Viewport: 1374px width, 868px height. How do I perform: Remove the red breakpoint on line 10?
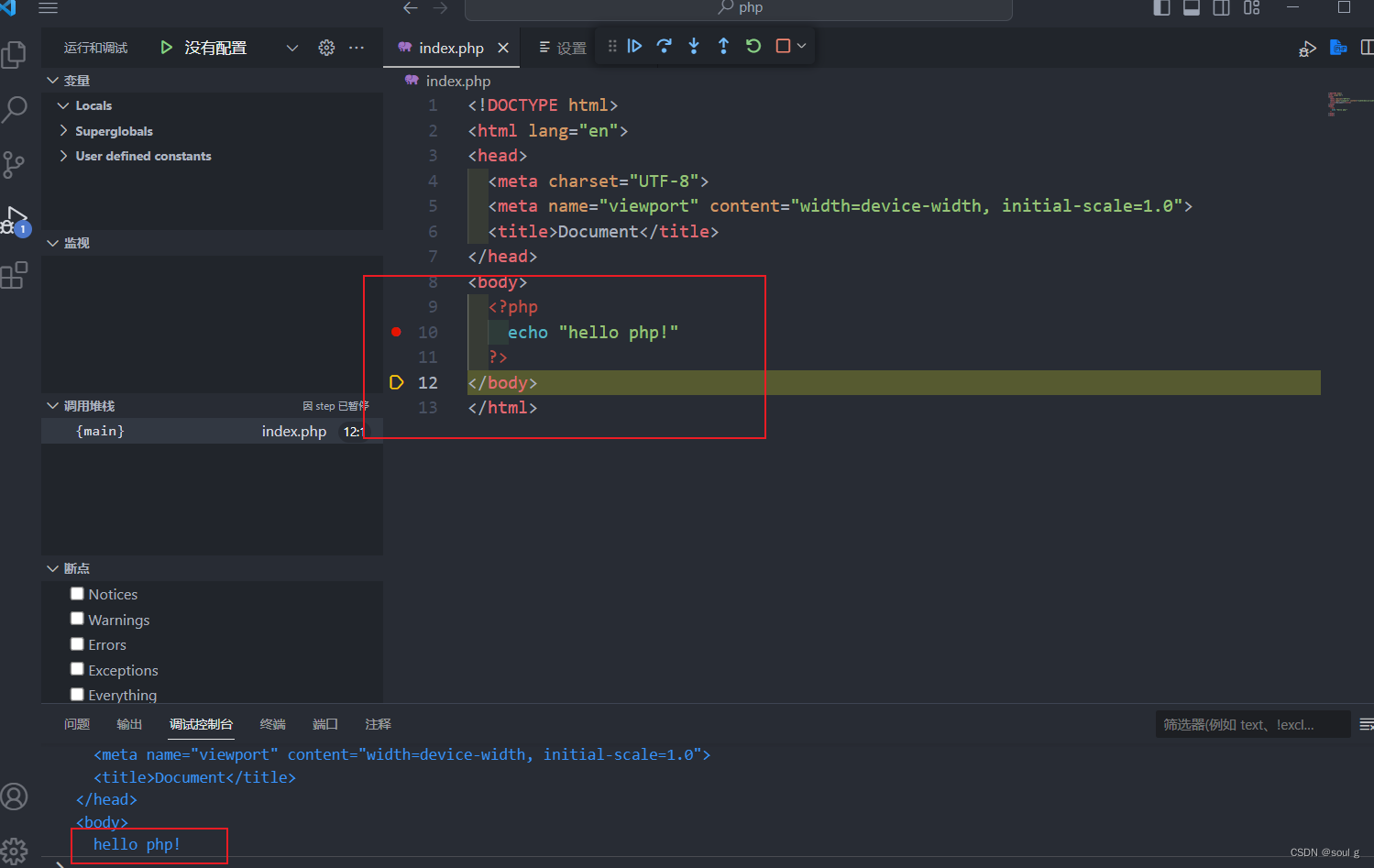396,332
